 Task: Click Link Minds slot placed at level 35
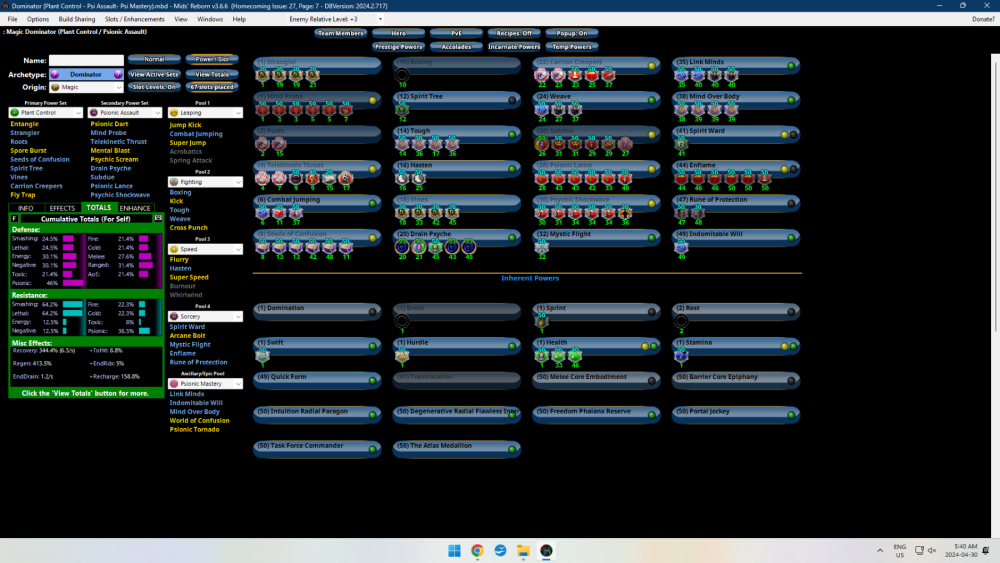coord(681,75)
